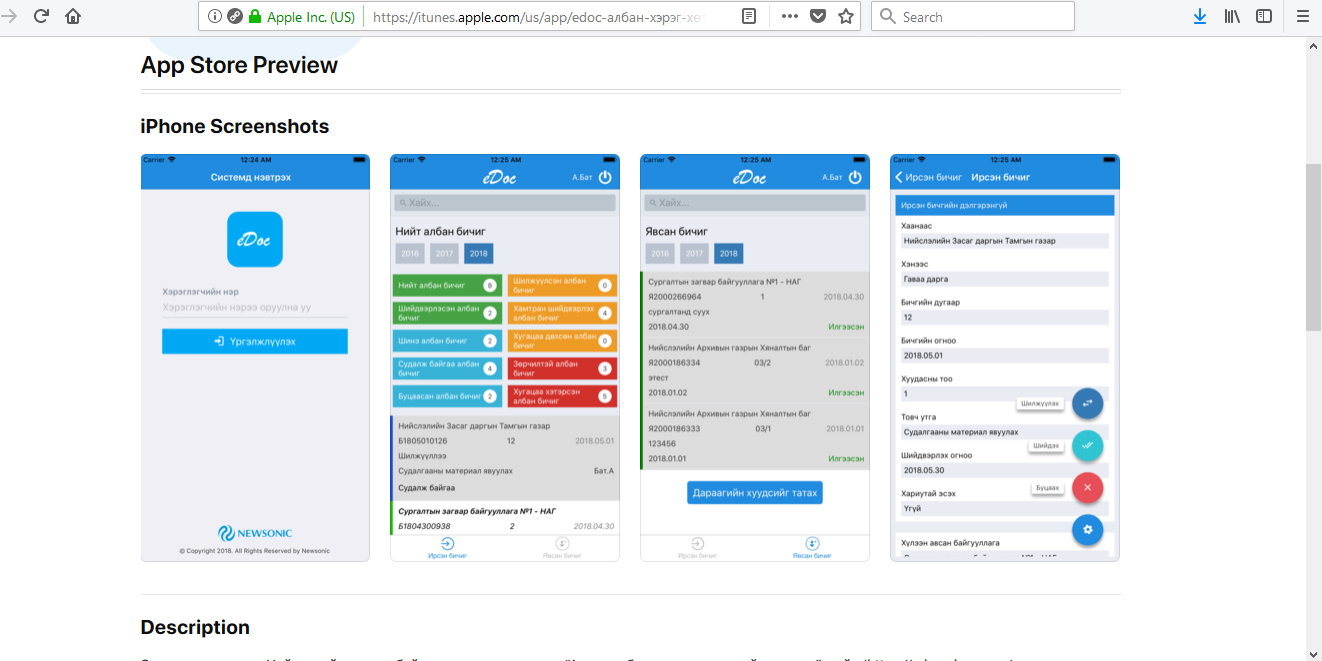The image size is (1322, 661).
Task: Click the forward navigation arrow
Action: point(10,16)
